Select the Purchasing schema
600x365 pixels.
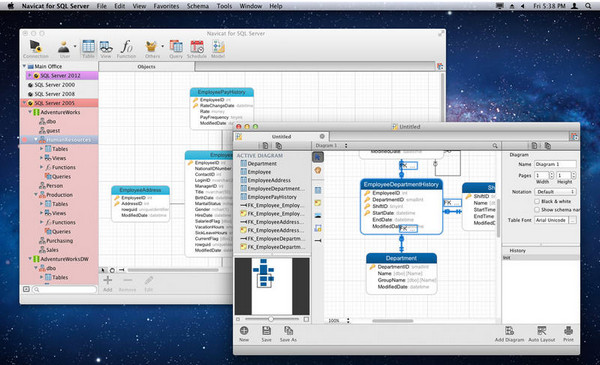point(60,241)
